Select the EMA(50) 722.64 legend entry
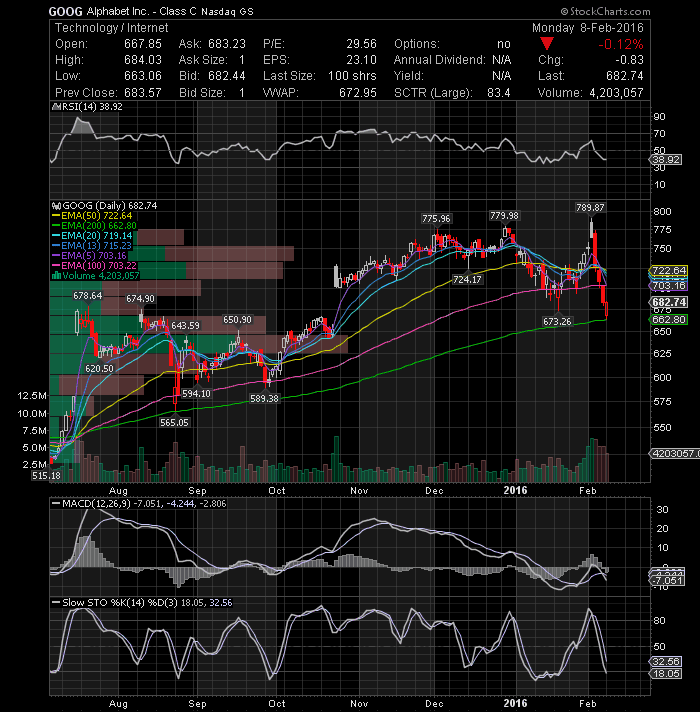 click(92, 216)
